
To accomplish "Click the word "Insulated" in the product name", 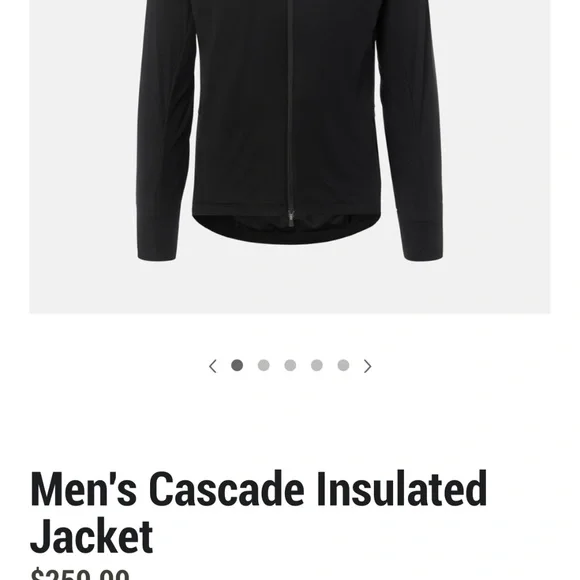I will pos(402,489).
